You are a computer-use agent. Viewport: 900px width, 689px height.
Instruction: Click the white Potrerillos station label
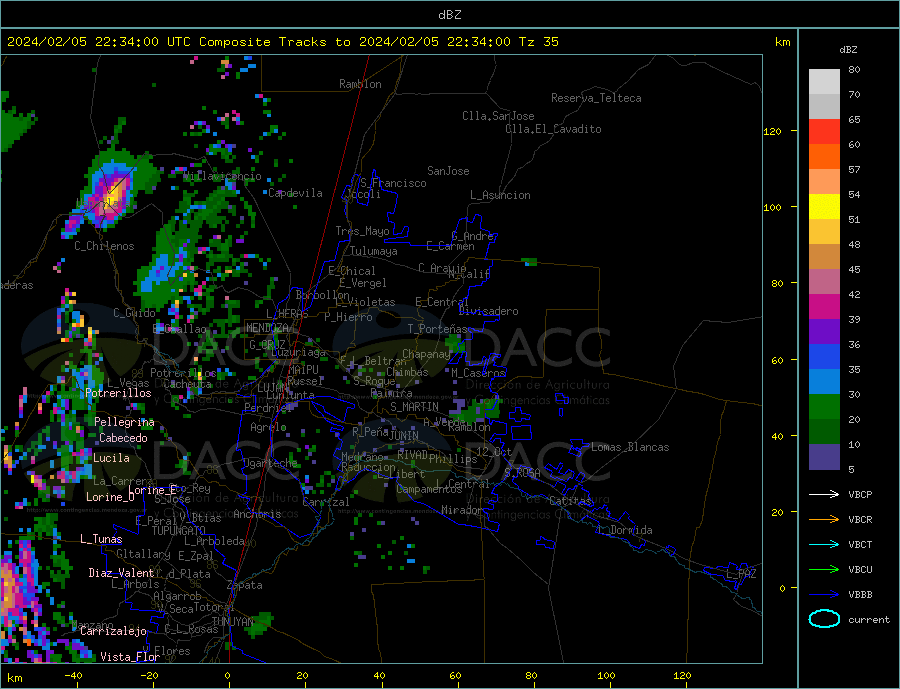[118, 393]
